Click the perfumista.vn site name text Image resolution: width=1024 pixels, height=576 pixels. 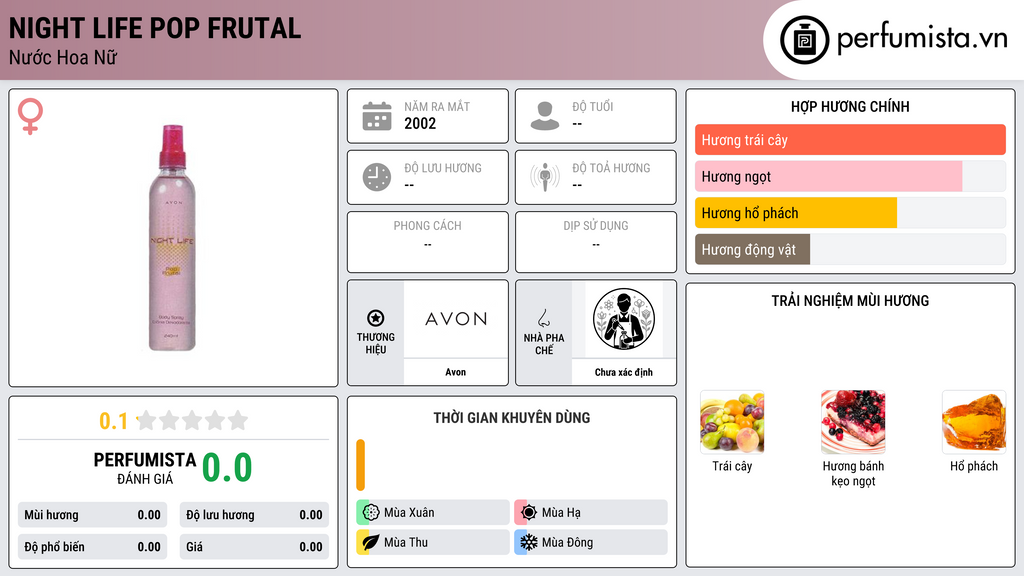pyautogui.click(x=922, y=39)
